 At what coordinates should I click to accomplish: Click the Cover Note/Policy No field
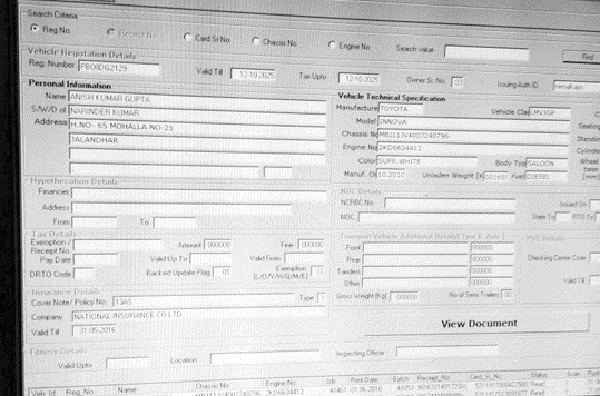pyautogui.click(x=203, y=301)
